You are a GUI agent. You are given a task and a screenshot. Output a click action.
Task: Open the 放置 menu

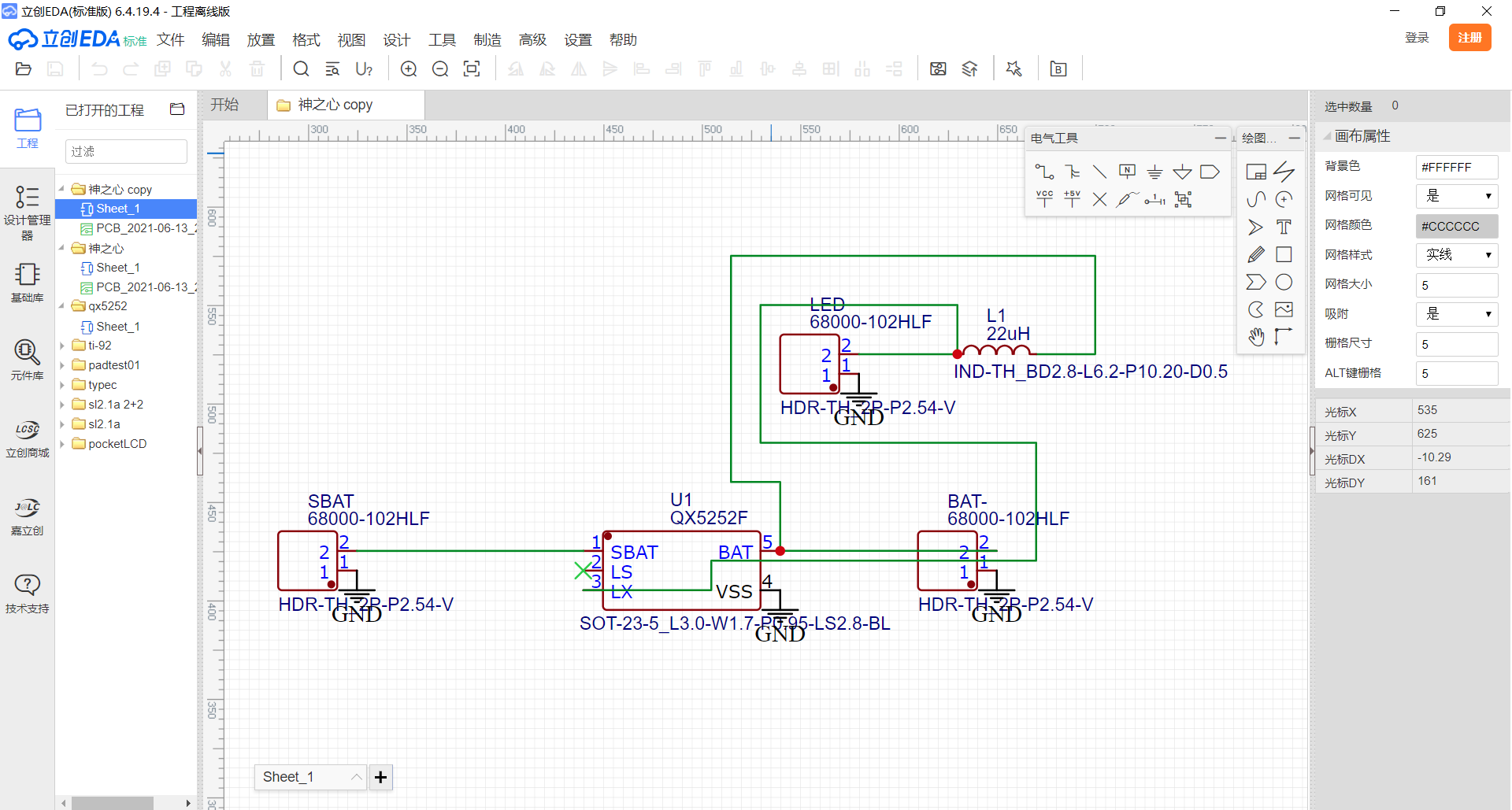pos(261,40)
